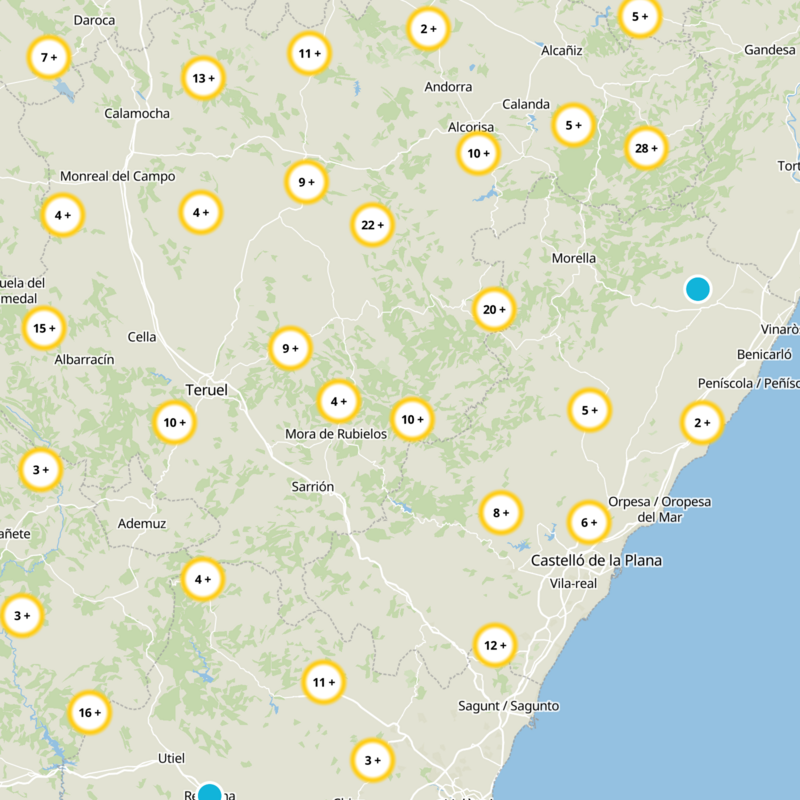Select the 2+ cluster on the Peníscola coastline
This screenshot has height=800, width=800.
point(701,422)
